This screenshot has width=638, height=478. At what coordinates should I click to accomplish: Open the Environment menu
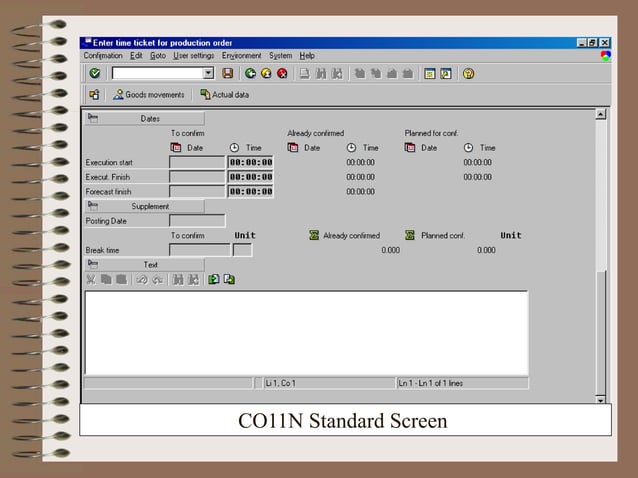click(x=241, y=56)
